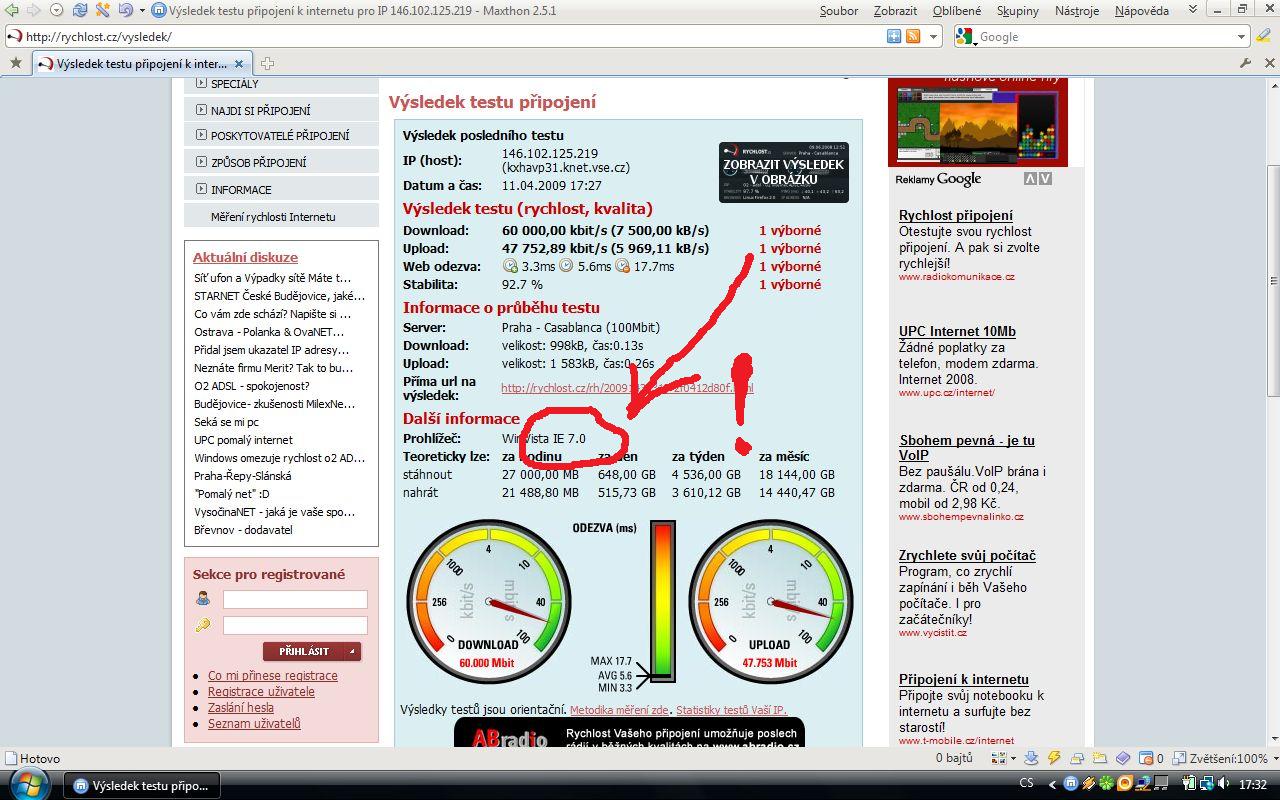Click the ZOBRAZIT VÝSLEDEK V OBRÁZKU thumbnail

(x=784, y=172)
